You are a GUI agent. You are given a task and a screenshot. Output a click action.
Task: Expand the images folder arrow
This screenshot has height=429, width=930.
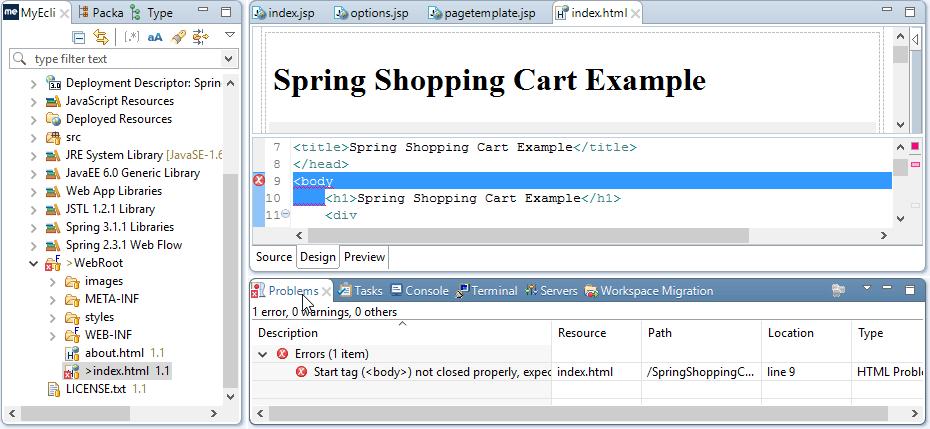pyautogui.click(x=53, y=281)
